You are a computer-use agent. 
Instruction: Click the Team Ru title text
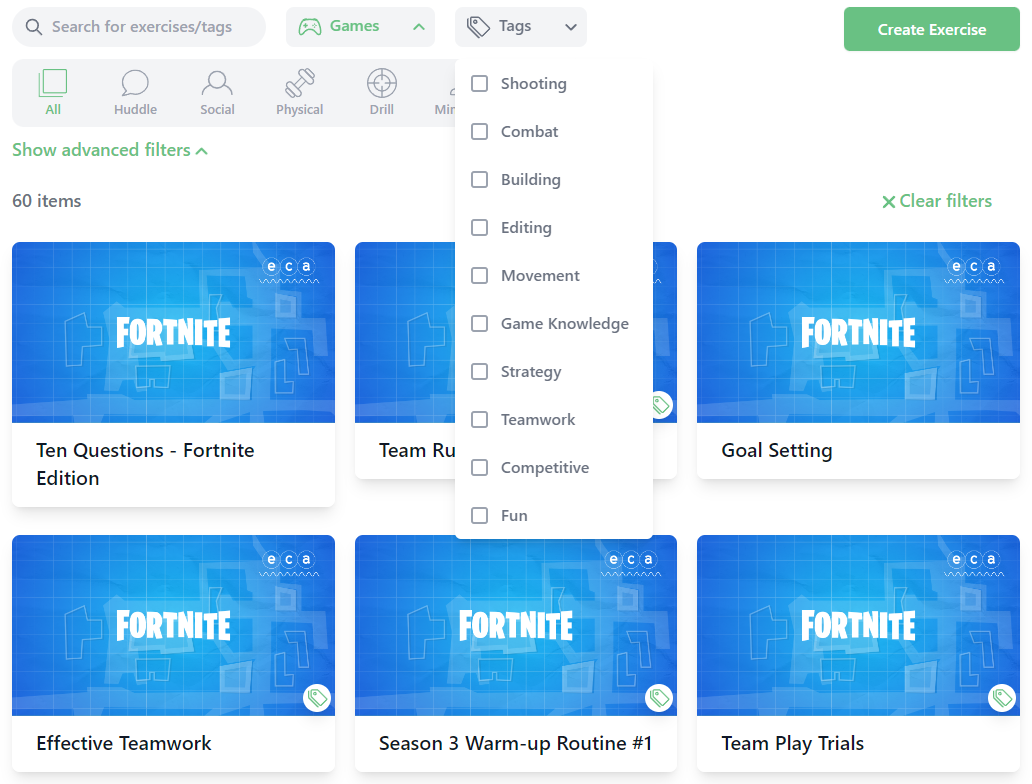(x=417, y=451)
